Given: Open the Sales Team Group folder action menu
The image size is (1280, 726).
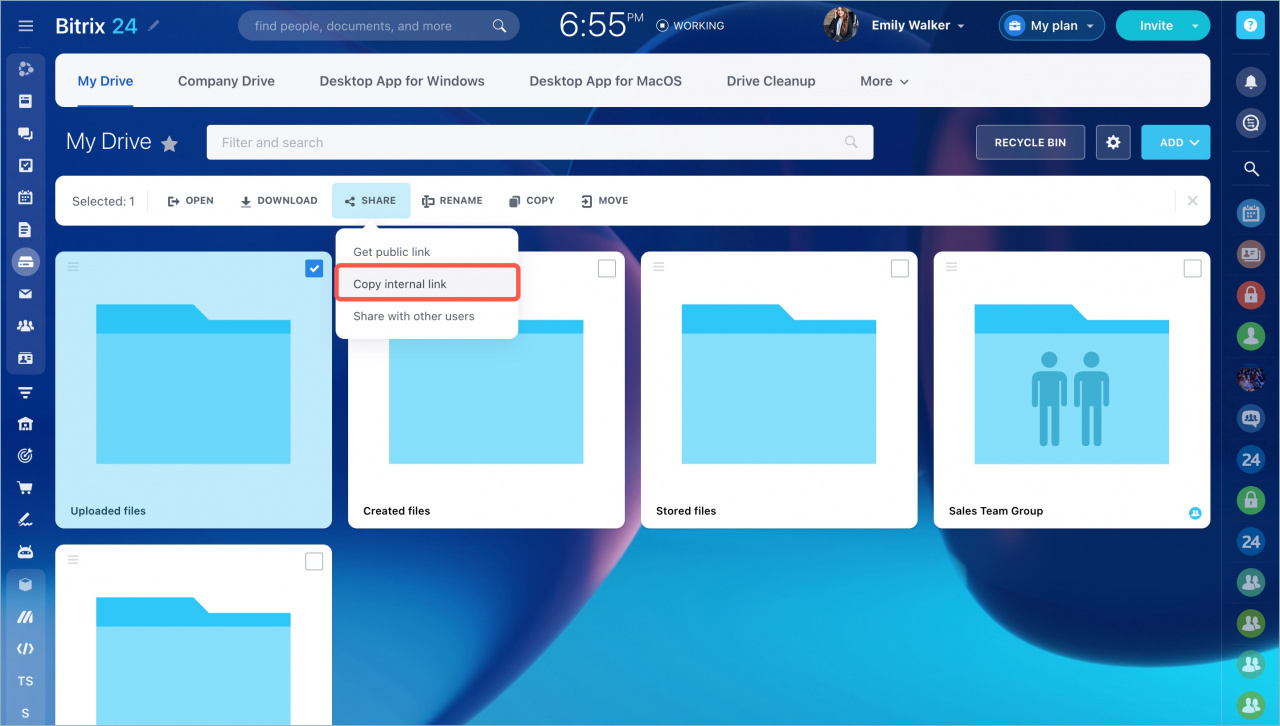Looking at the screenshot, I should [951, 266].
